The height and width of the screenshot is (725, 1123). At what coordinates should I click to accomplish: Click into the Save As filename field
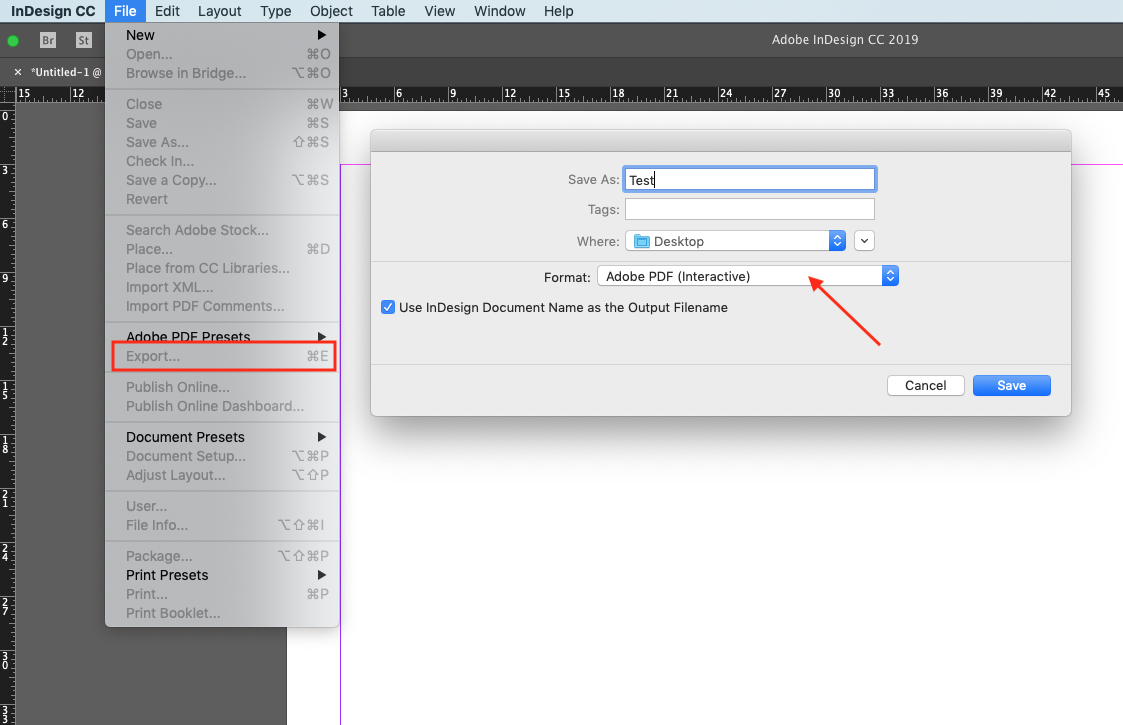click(749, 180)
